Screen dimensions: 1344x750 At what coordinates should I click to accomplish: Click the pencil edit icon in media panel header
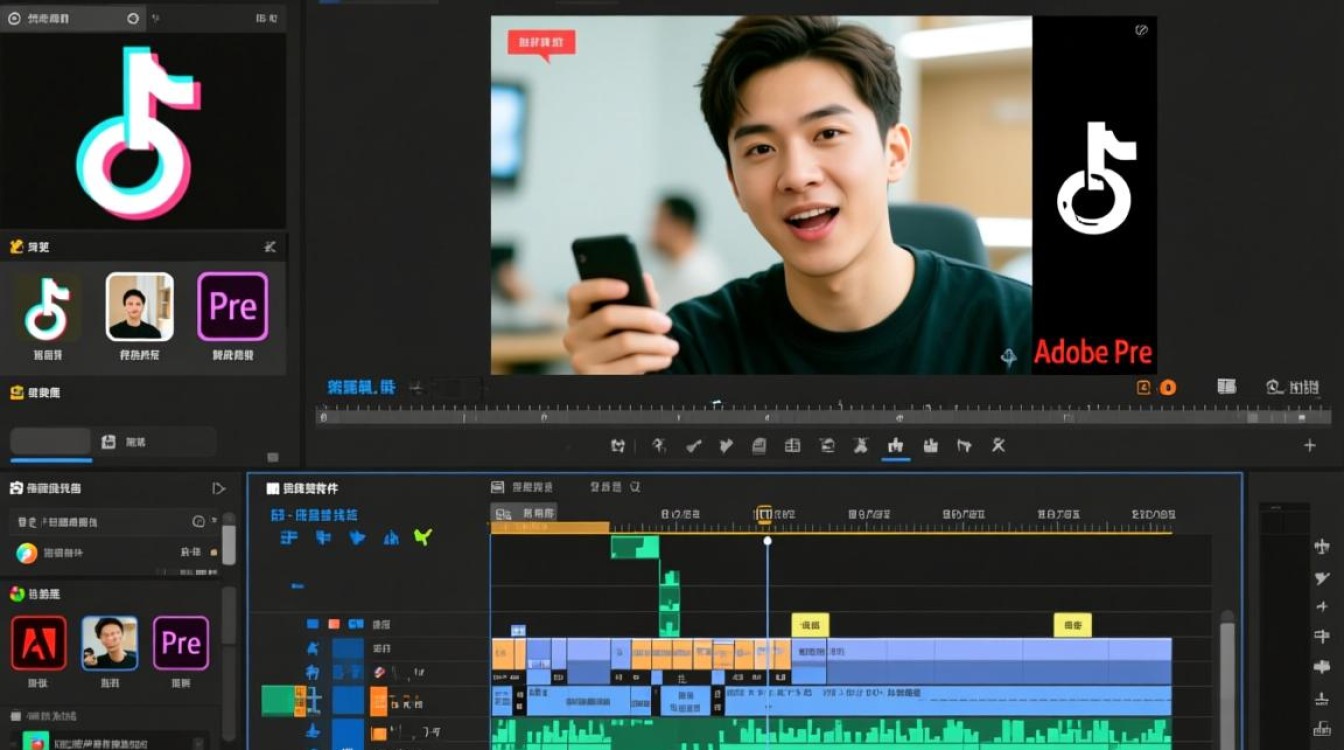270,247
